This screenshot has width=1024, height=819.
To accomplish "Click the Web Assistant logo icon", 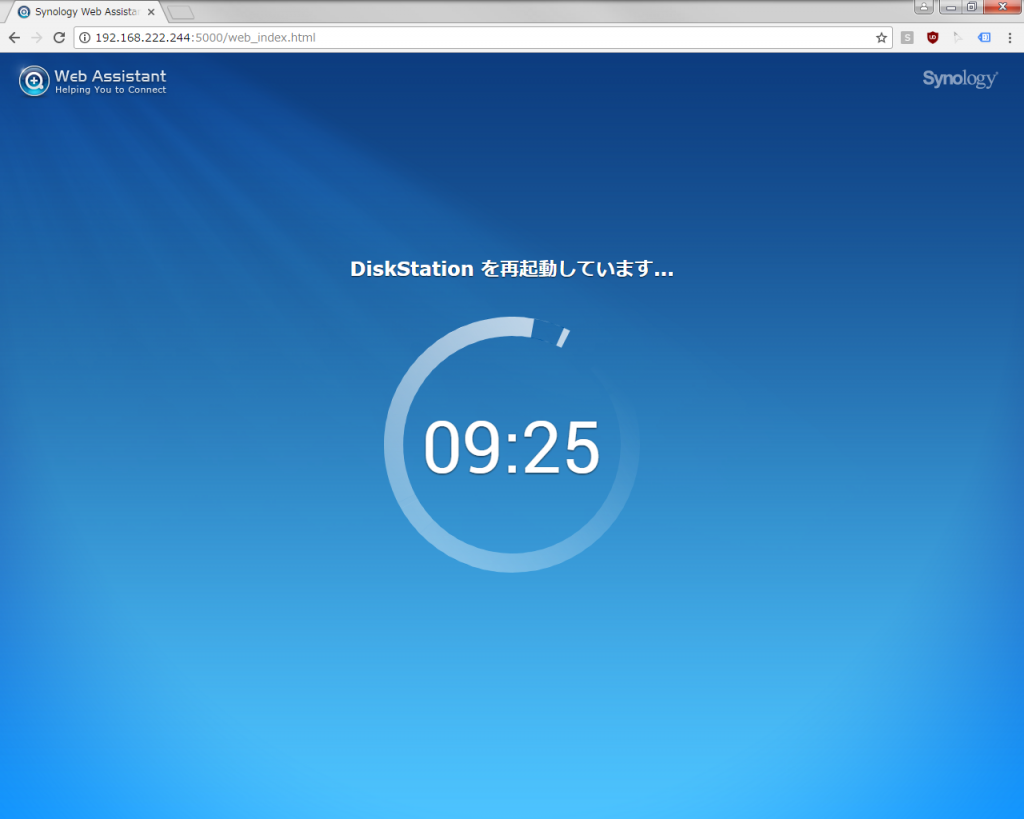I will 34,81.
